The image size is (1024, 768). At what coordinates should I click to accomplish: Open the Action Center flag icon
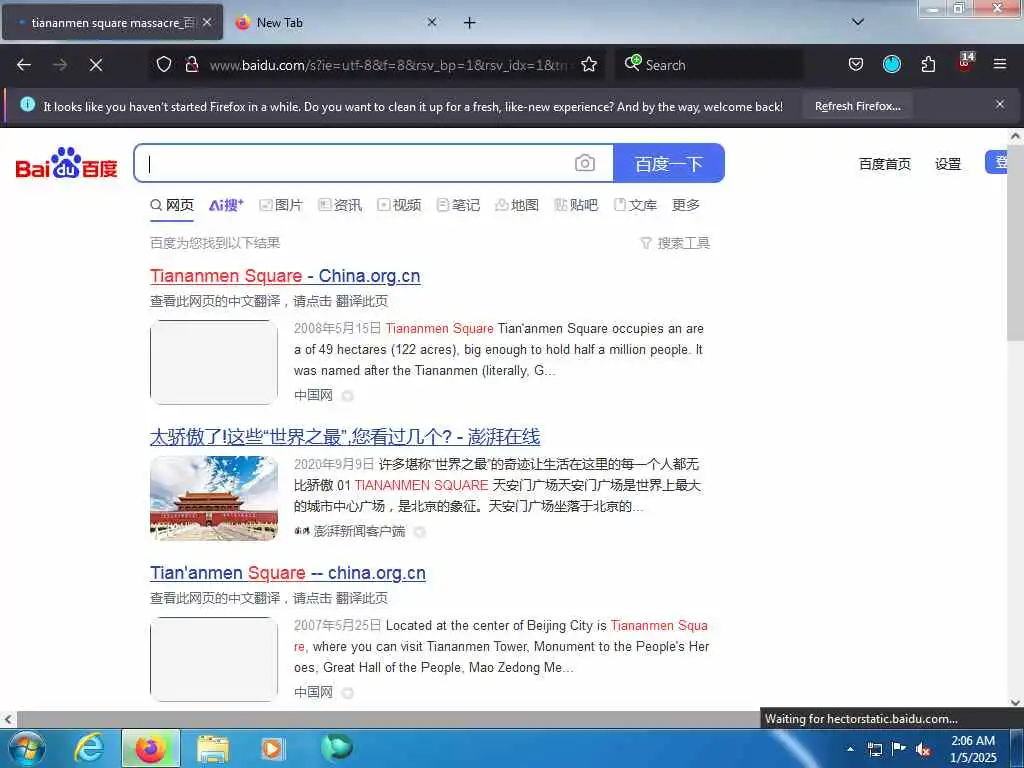click(x=899, y=749)
